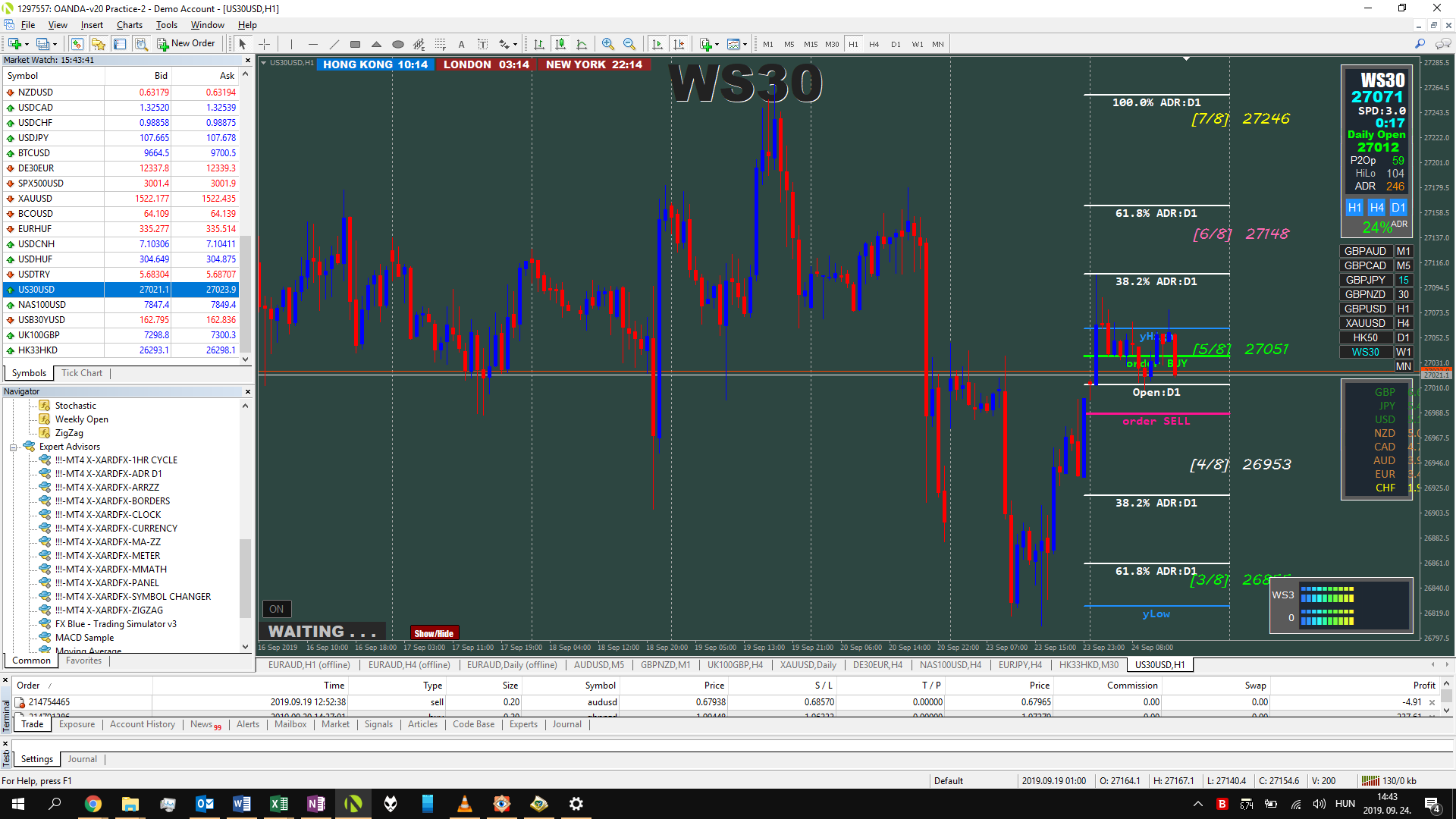Open the Charts menu
The width and height of the screenshot is (1456, 819).
[x=129, y=25]
